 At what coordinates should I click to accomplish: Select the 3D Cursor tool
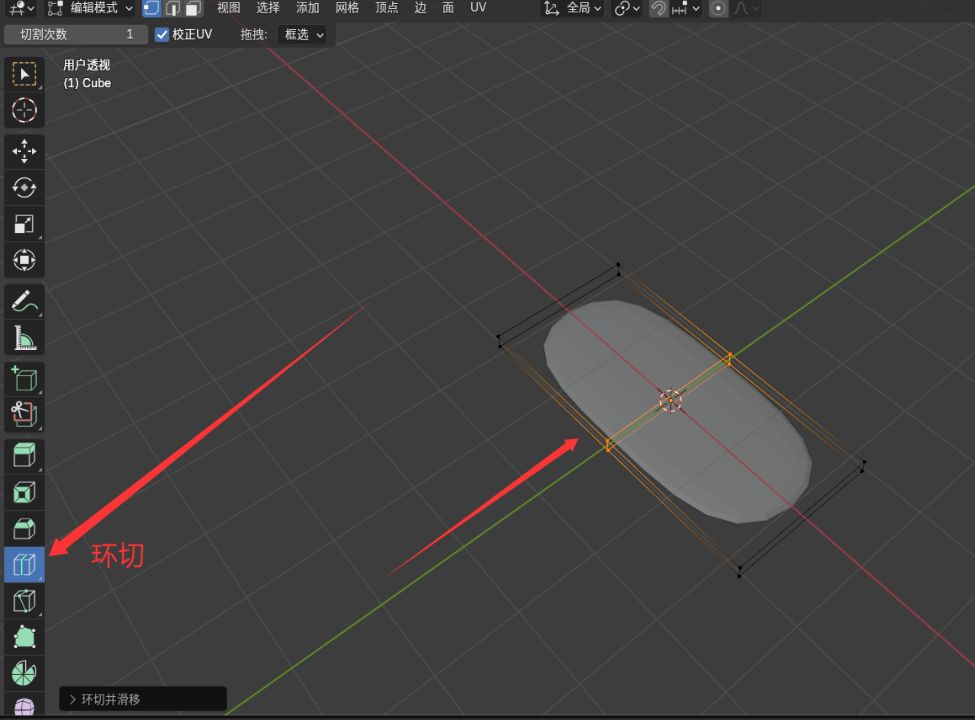(x=24, y=110)
